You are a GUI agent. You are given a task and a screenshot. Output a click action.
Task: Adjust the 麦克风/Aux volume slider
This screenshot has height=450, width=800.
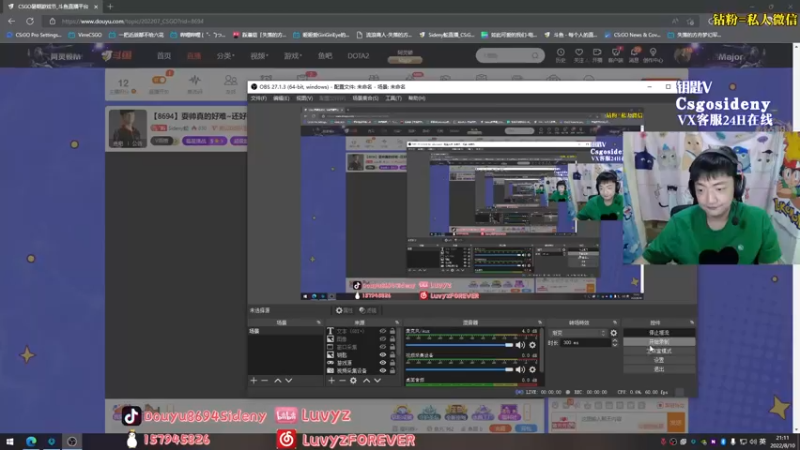460,345
